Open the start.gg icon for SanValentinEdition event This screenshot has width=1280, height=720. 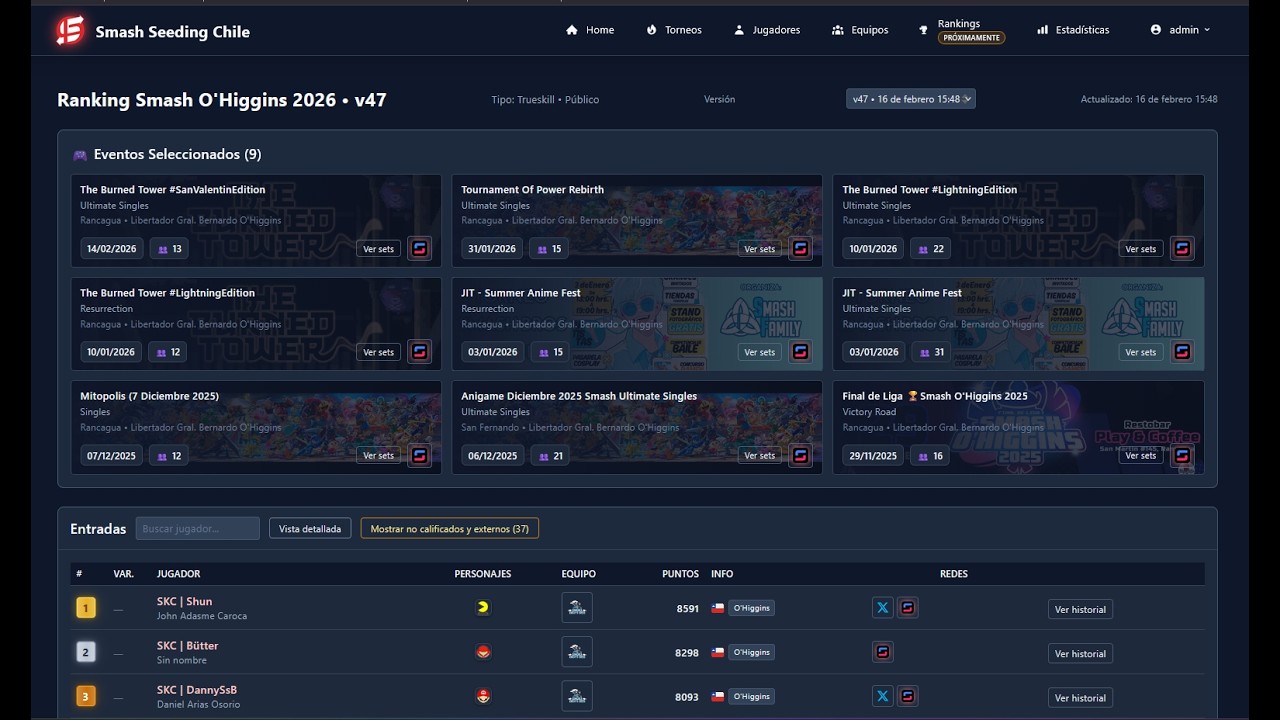420,249
